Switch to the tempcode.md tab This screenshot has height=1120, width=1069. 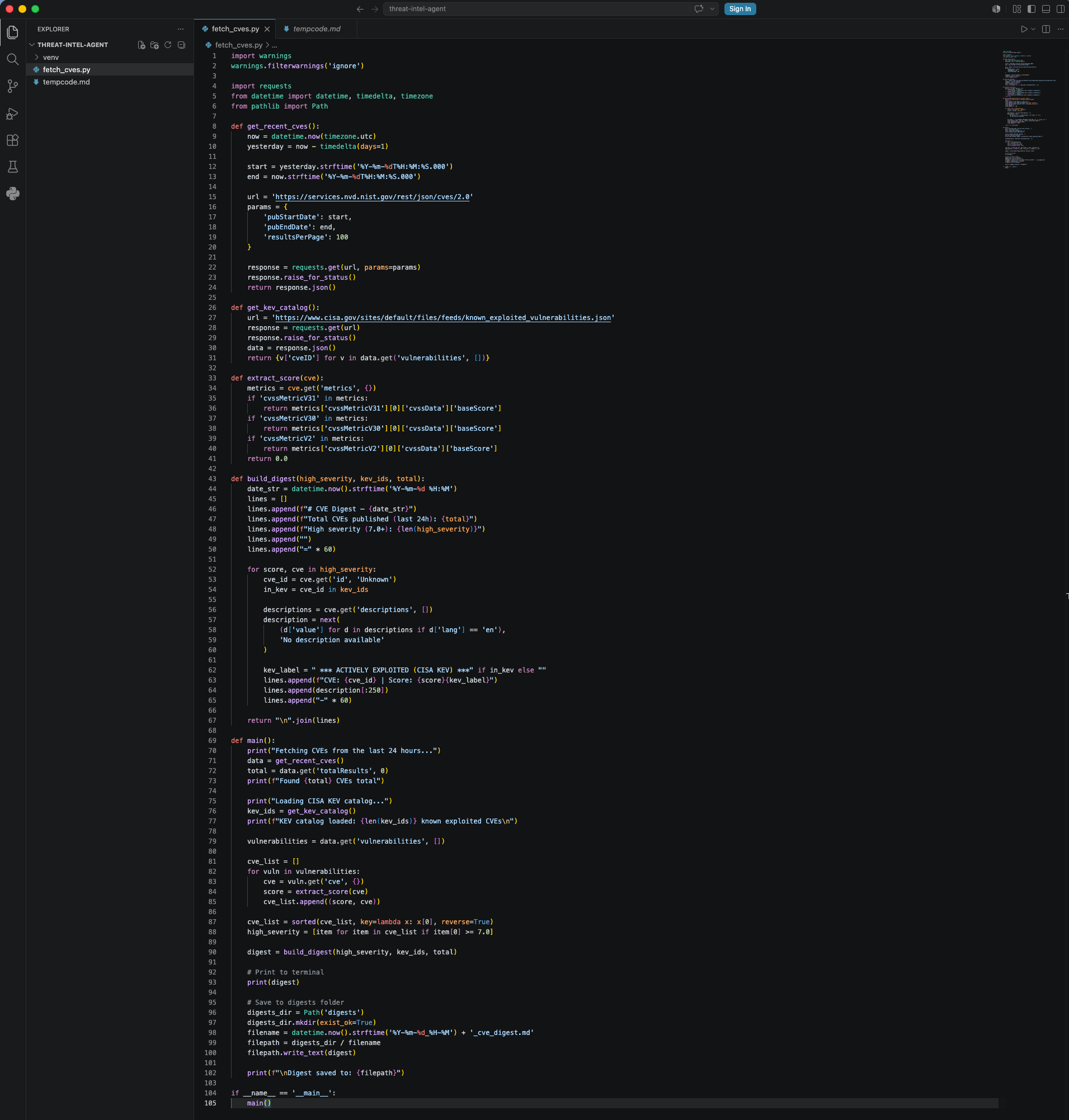(x=316, y=29)
